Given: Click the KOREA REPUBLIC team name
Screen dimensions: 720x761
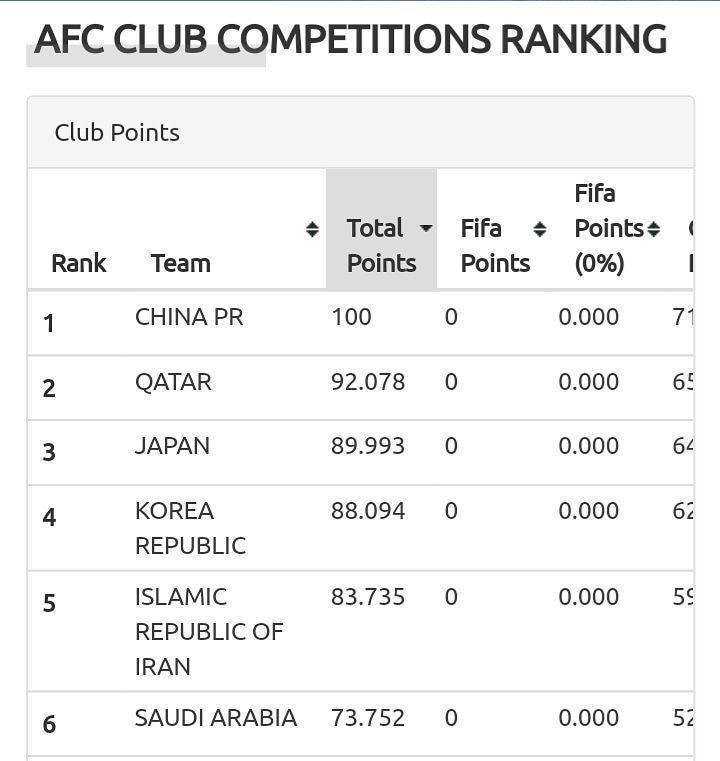Looking at the screenshot, I should click(x=190, y=528).
